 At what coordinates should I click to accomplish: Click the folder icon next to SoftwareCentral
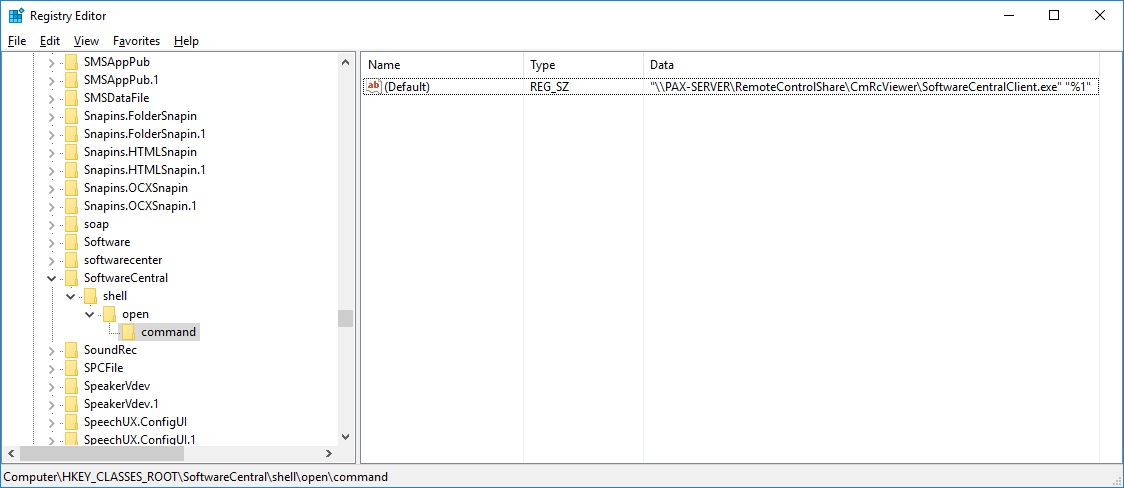pos(71,278)
